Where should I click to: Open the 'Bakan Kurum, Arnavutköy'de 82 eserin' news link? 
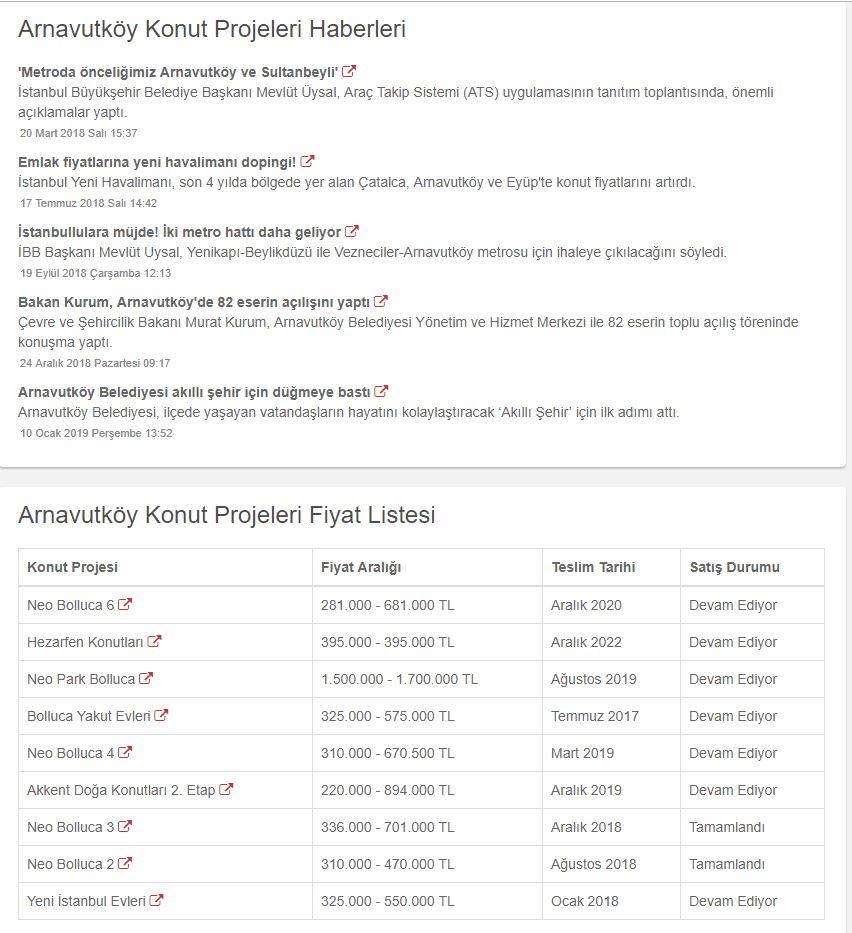pyautogui.click(x=193, y=302)
